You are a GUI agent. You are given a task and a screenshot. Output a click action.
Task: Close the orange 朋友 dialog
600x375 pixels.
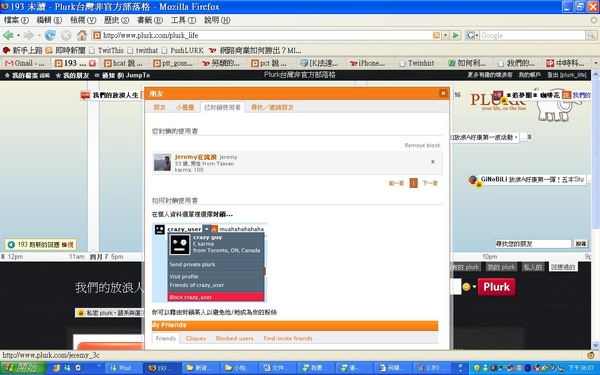pos(443,93)
